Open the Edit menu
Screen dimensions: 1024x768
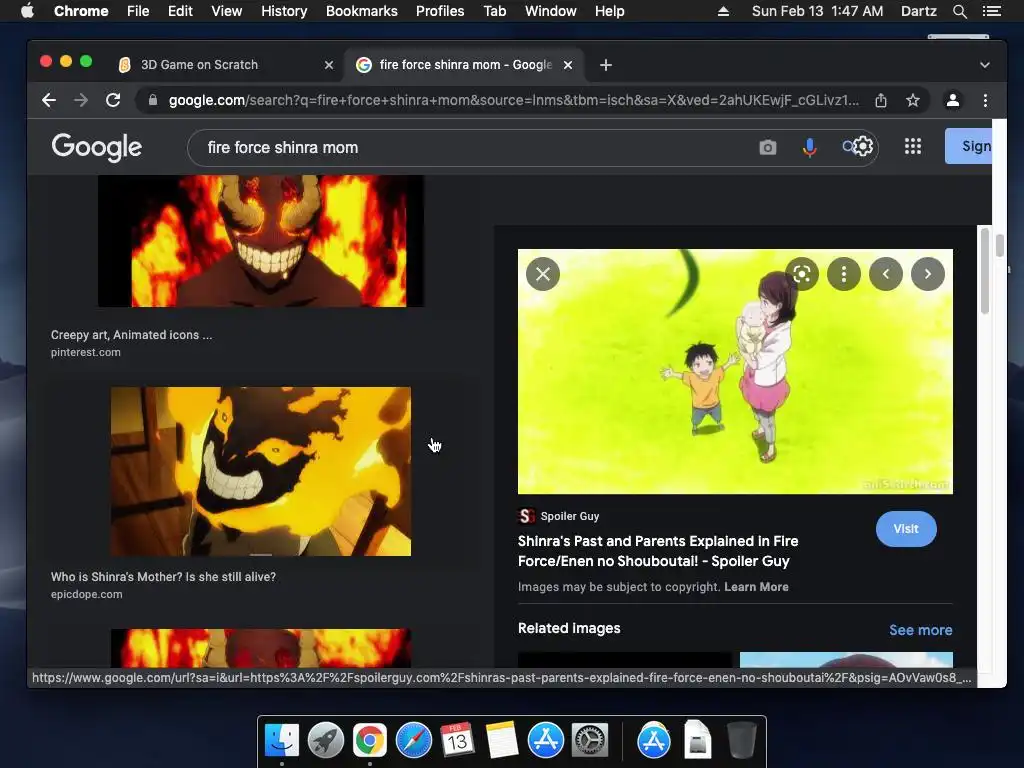coord(180,11)
